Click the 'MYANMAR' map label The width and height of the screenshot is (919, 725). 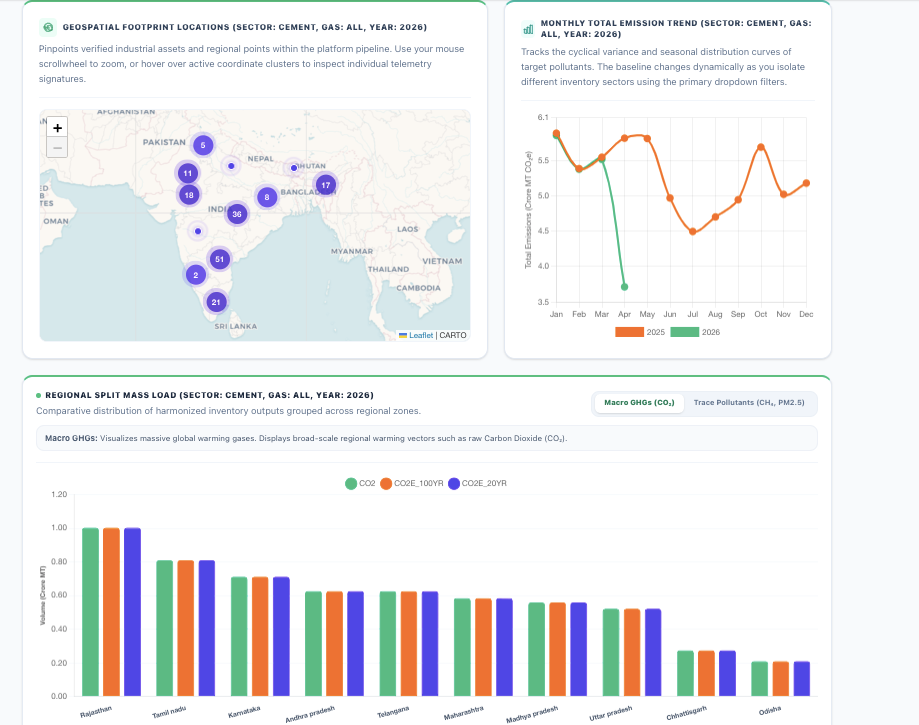pos(352,251)
